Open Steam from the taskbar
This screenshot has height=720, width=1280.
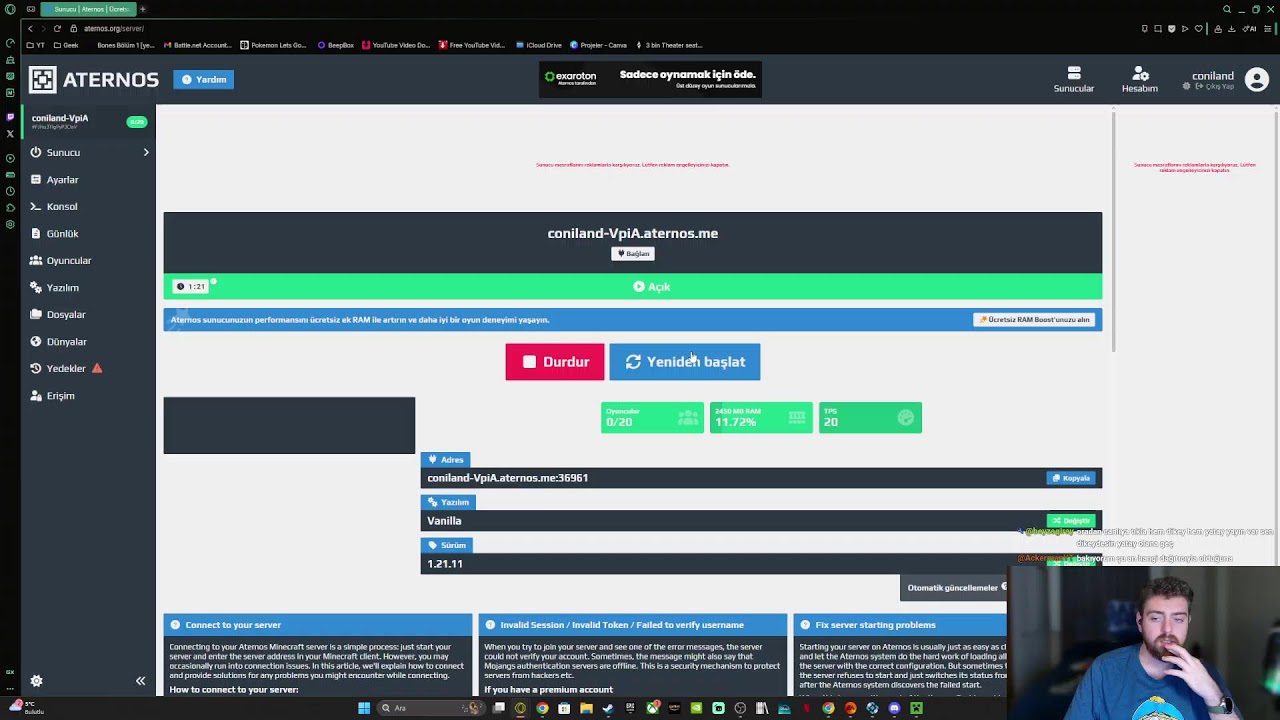(x=608, y=708)
